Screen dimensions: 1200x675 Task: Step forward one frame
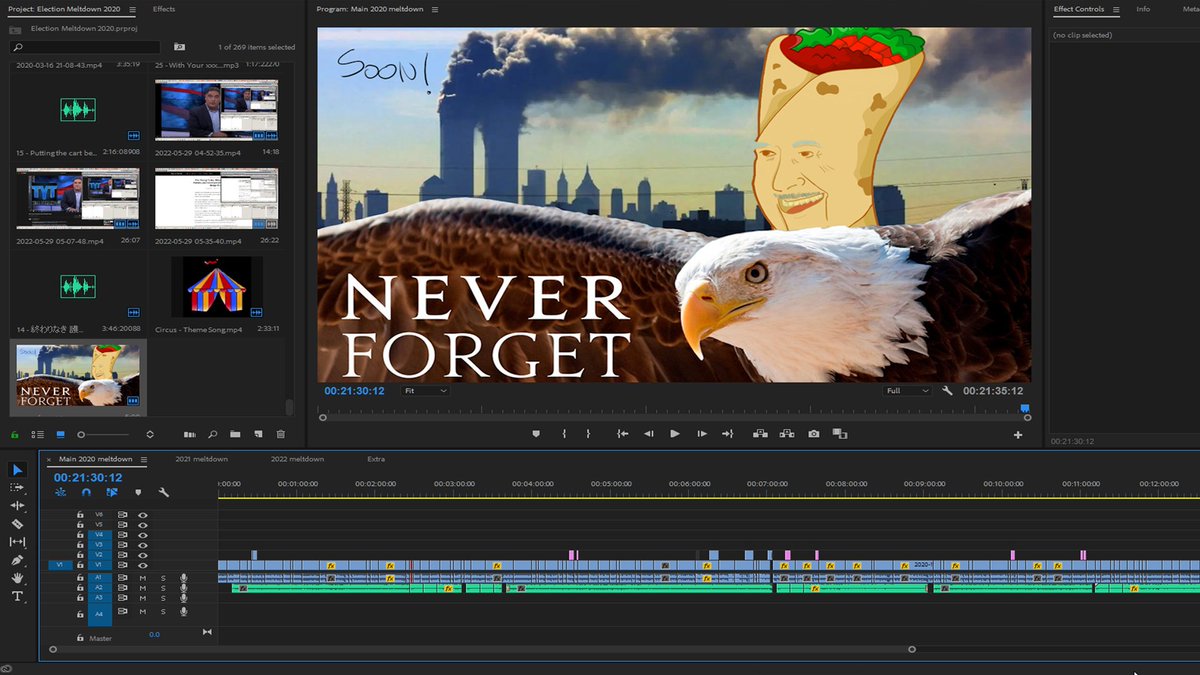(x=702, y=434)
